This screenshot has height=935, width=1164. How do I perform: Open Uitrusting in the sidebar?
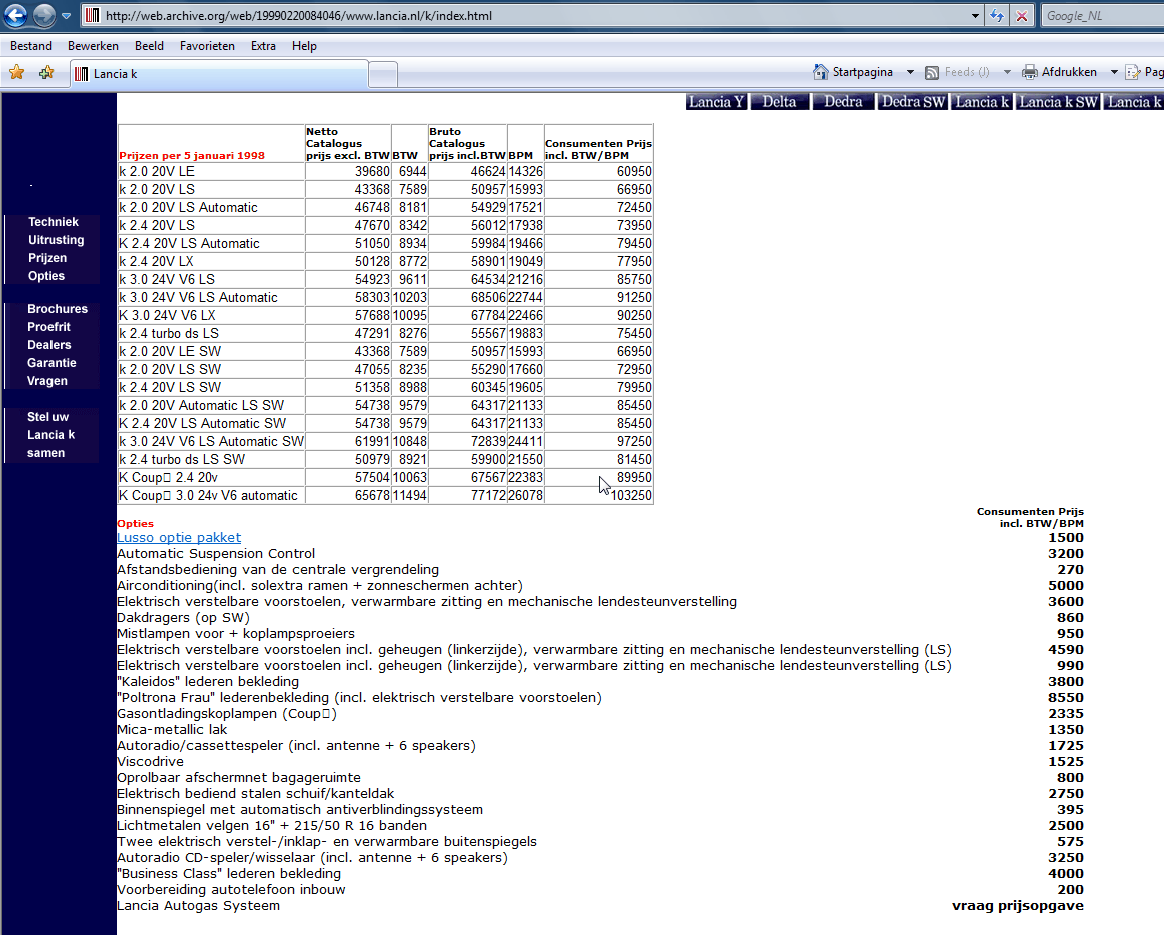[x=56, y=240]
